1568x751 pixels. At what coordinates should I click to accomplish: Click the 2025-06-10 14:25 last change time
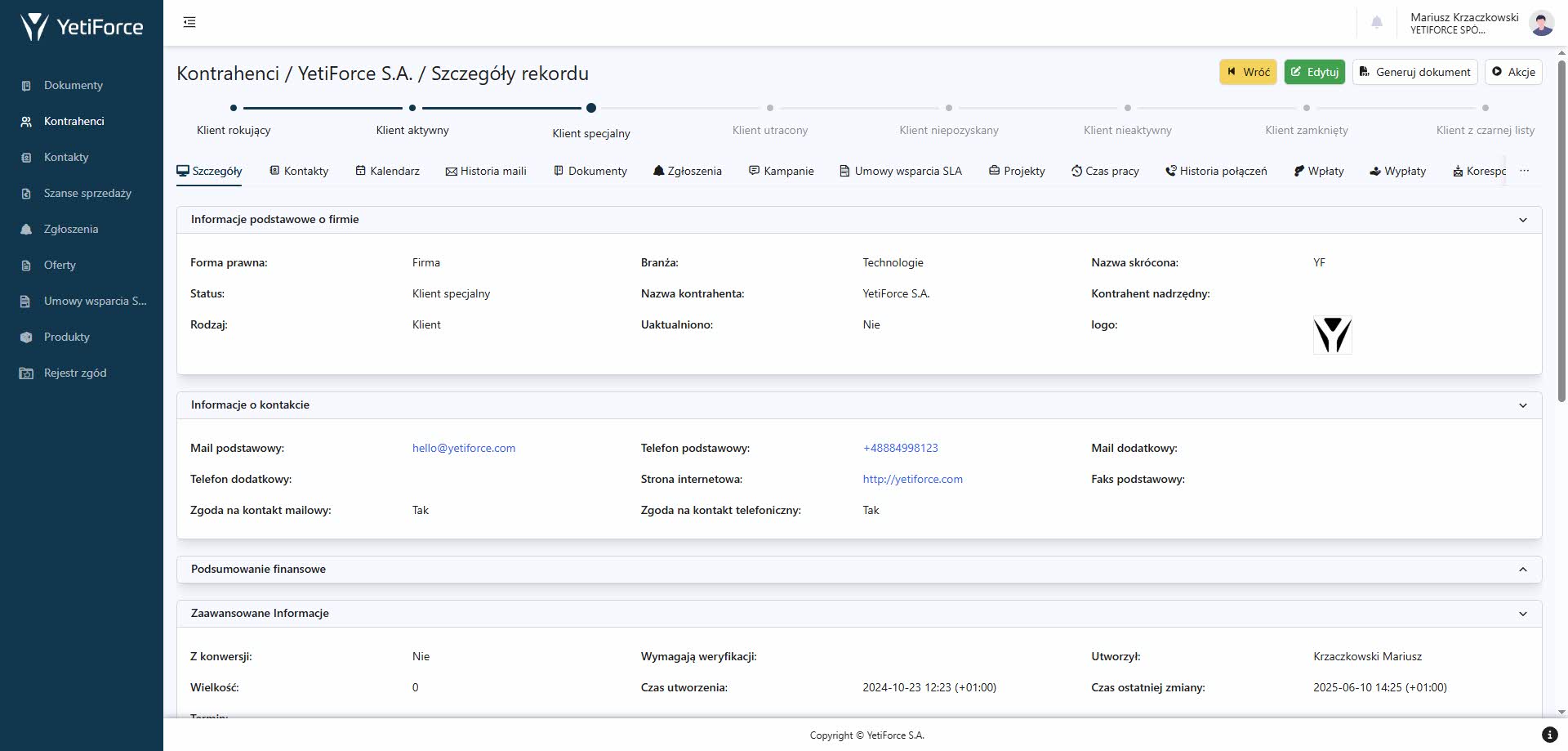(1380, 687)
